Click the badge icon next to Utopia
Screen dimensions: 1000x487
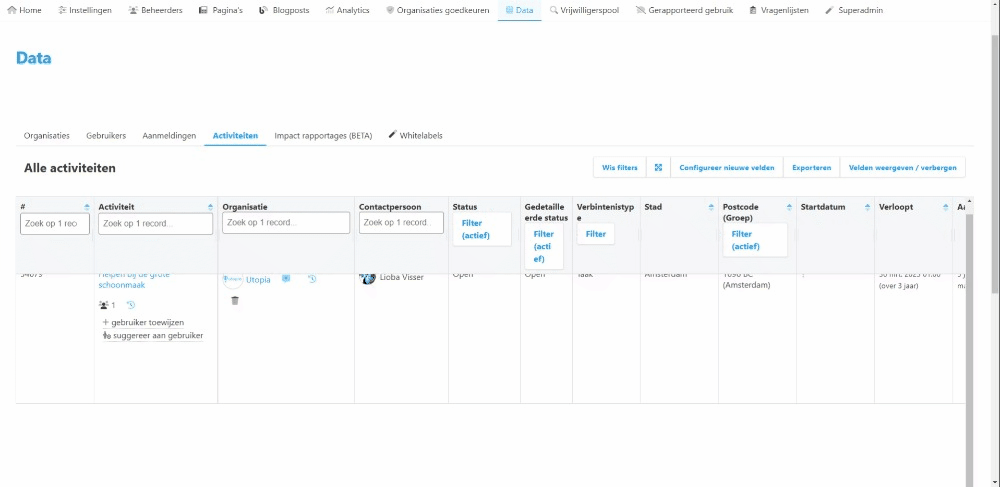pos(286,279)
